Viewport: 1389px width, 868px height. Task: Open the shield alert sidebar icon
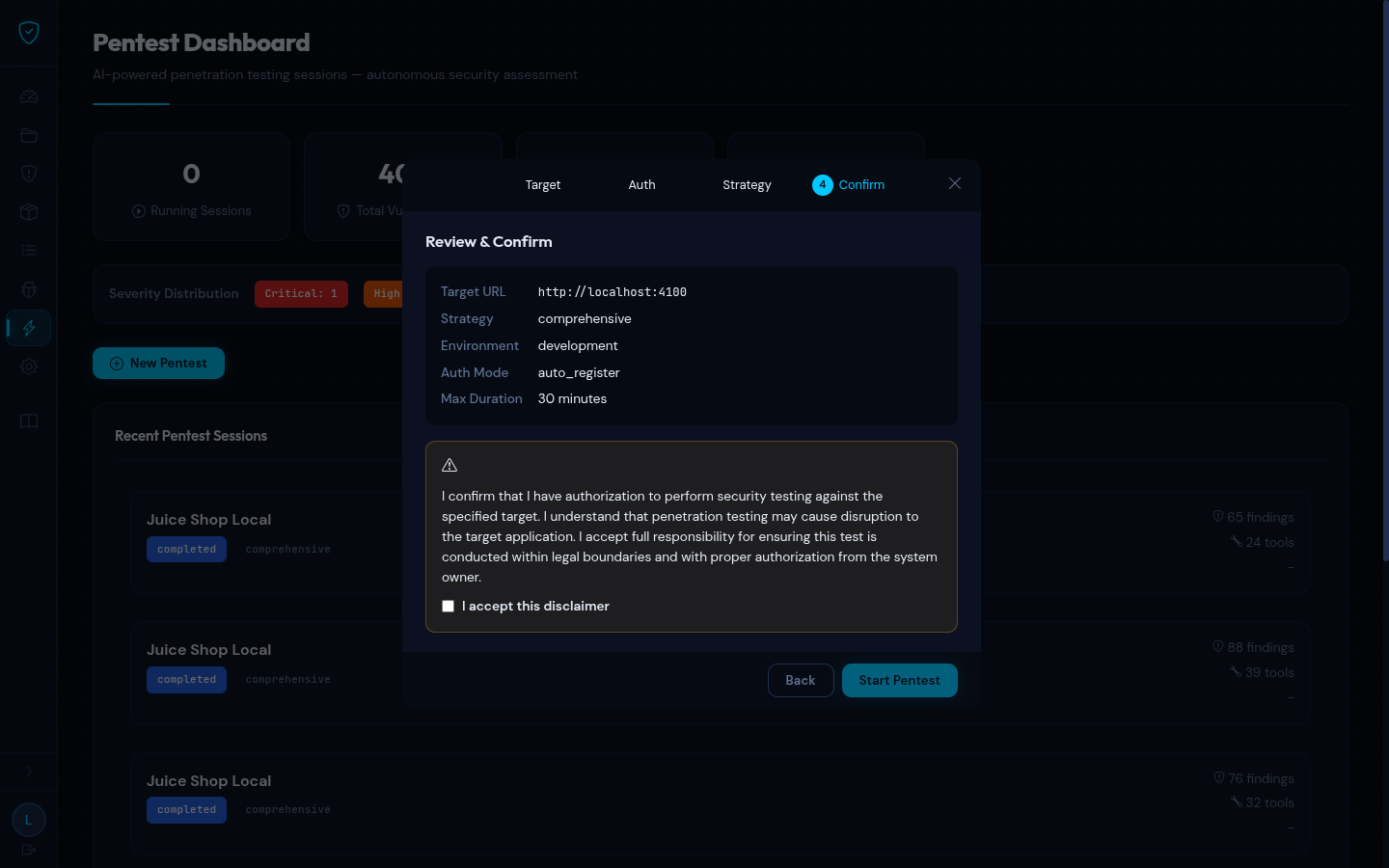click(29, 174)
